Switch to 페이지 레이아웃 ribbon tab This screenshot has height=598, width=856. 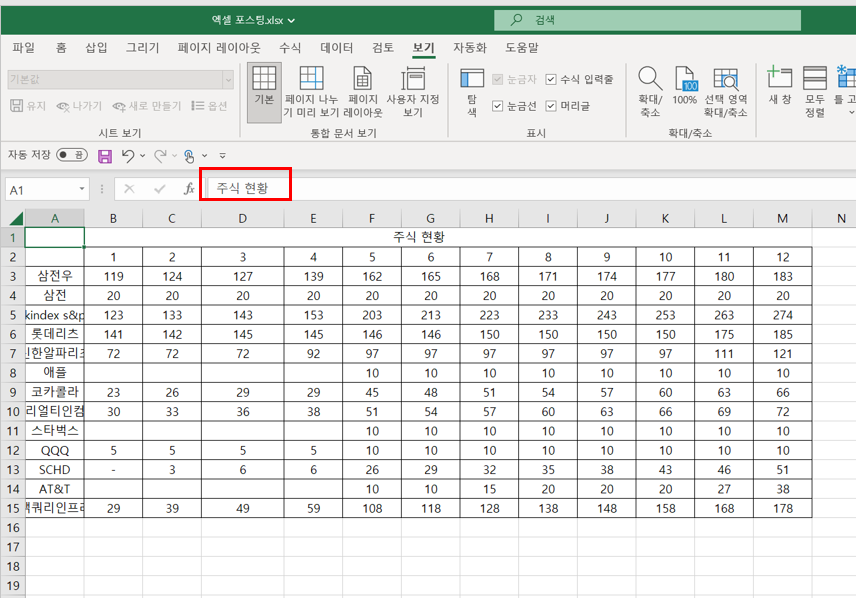219,48
